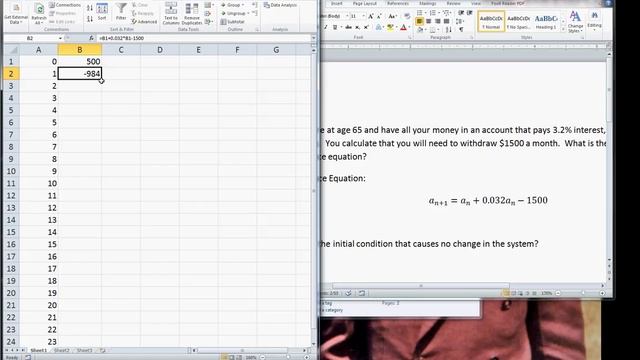Open Connections in Excel Data ribbon
640x360 pixels.
[x=65, y=5]
